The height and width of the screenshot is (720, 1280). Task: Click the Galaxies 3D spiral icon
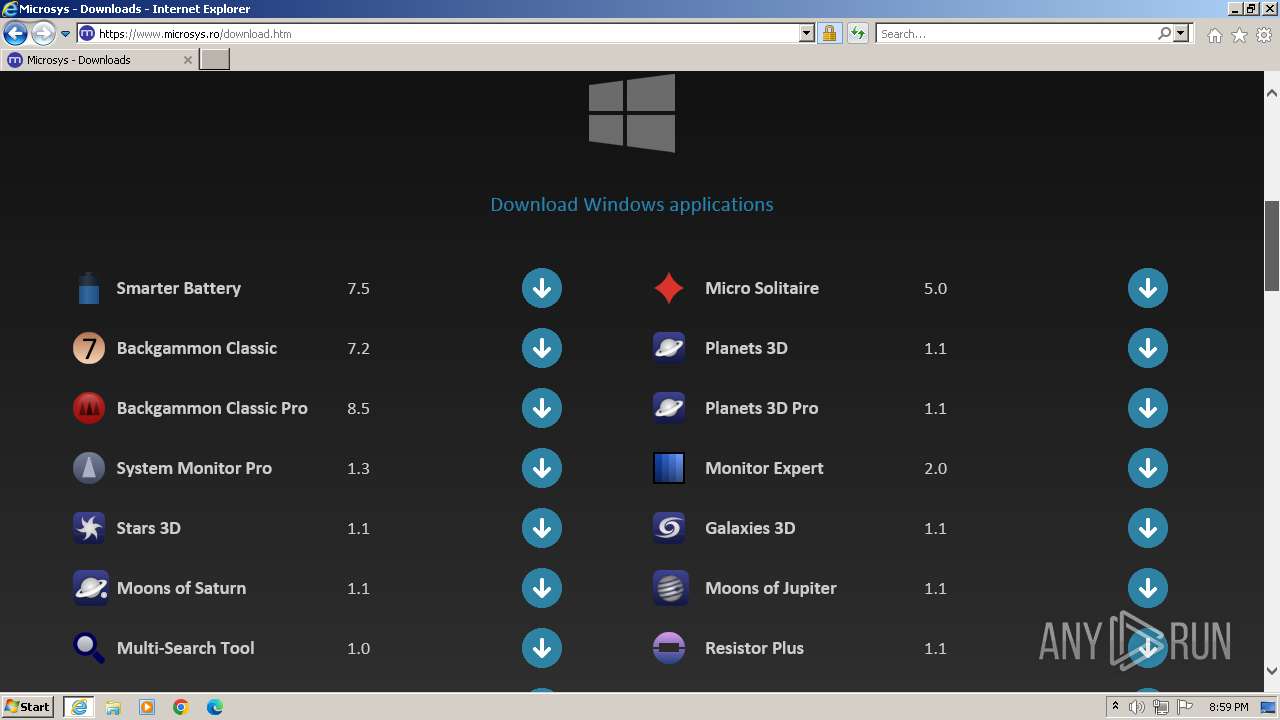668,528
